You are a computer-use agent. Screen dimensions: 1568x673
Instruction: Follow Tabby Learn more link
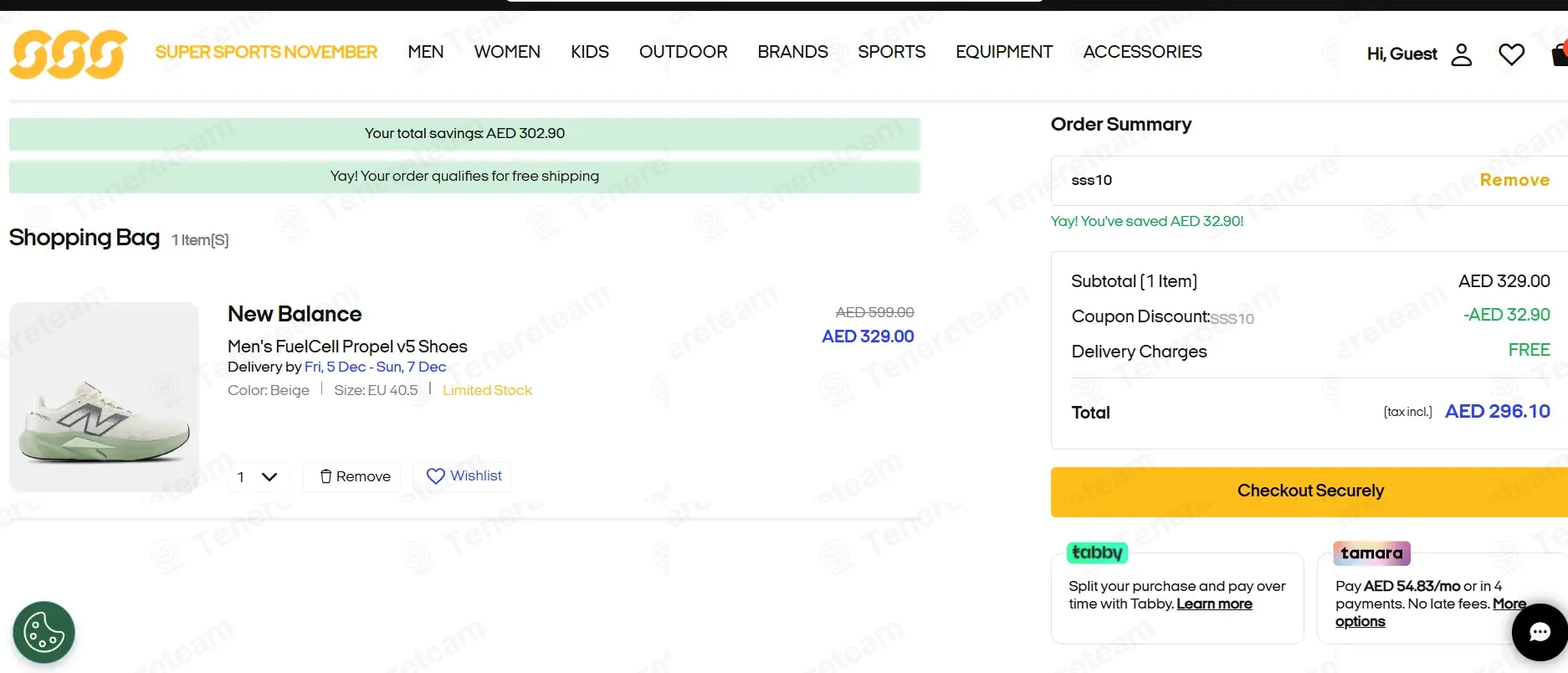[1214, 604]
